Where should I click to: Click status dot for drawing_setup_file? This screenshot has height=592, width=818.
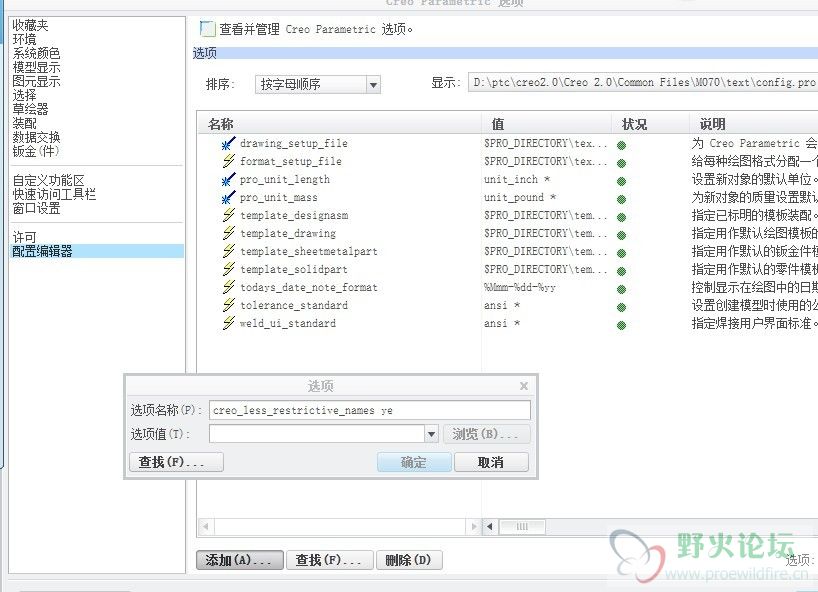pos(621,145)
